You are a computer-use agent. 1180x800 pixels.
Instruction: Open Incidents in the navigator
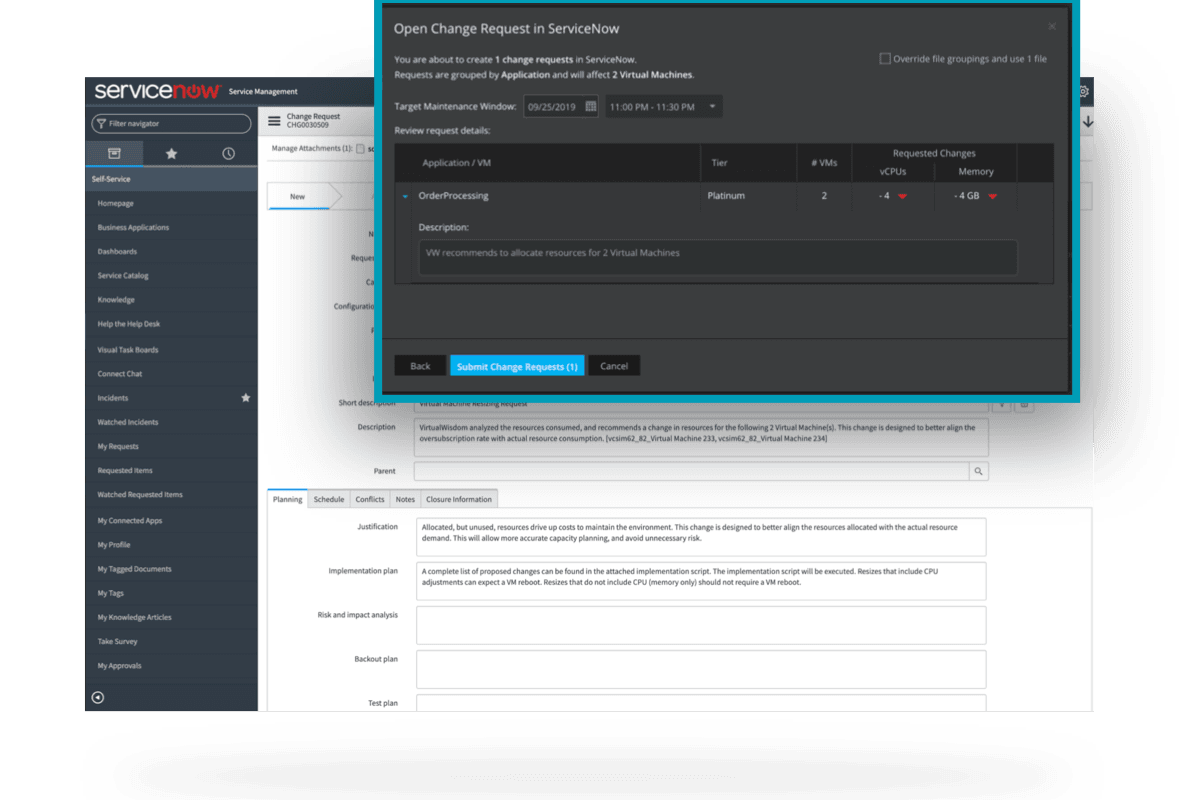tap(113, 398)
